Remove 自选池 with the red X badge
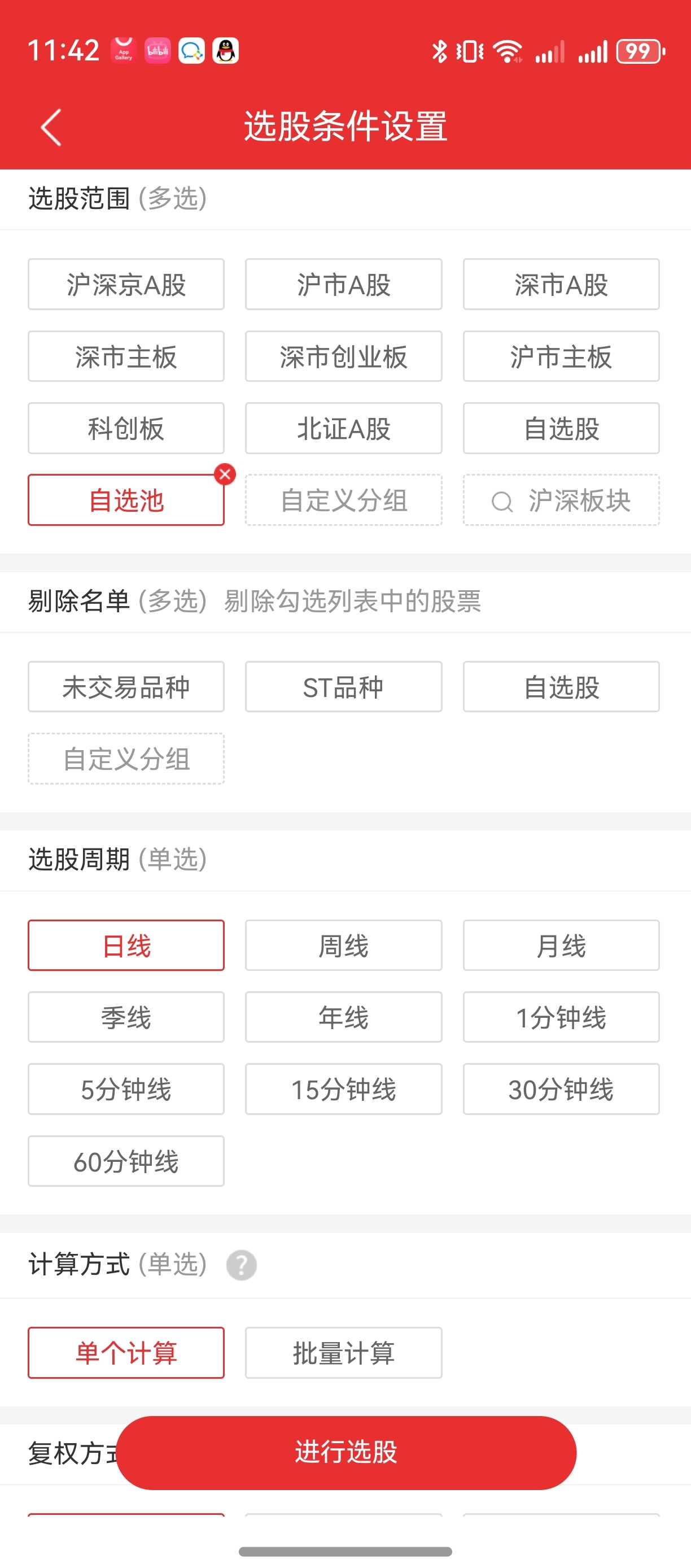This screenshot has width=691, height=1568. click(x=225, y=473)
